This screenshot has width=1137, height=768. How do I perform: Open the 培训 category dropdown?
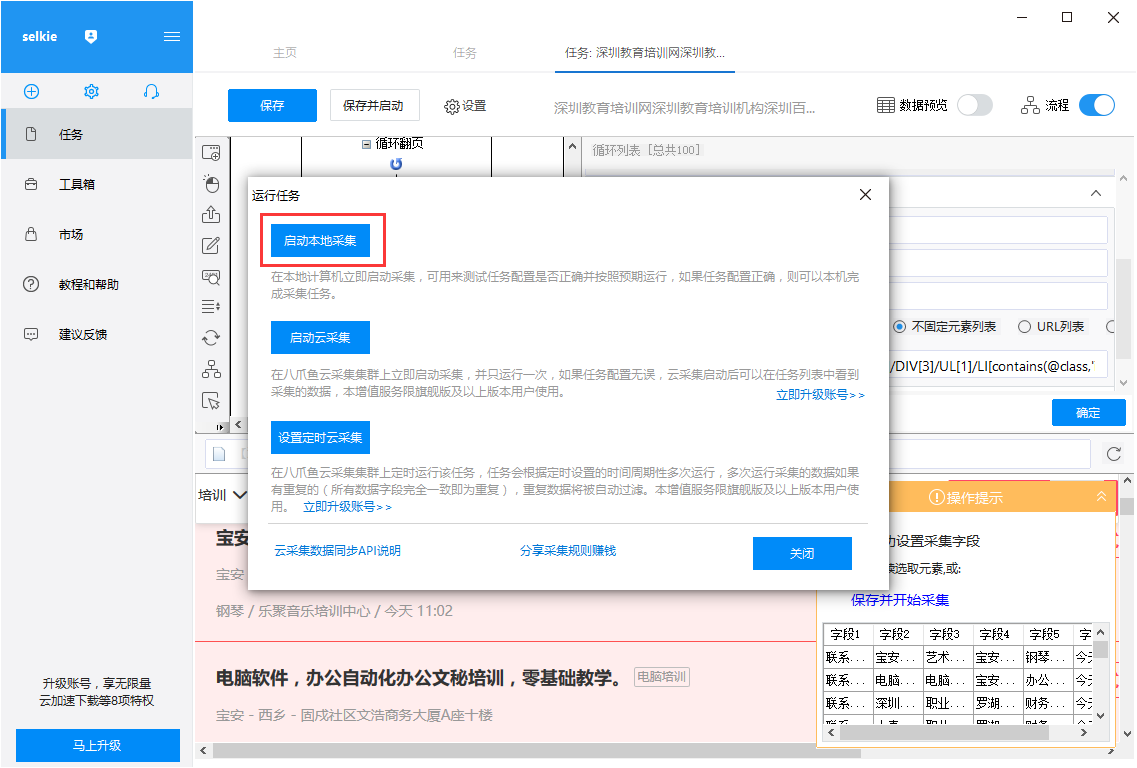(x=222, y=495)
